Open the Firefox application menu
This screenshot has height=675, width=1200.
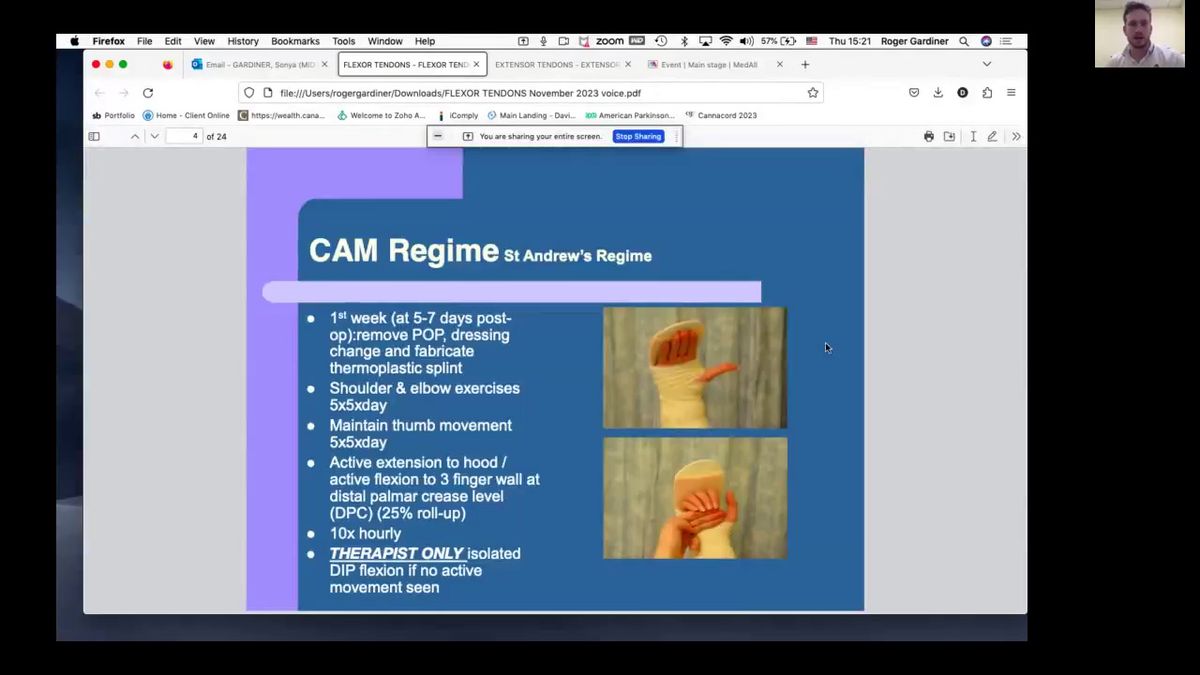1011,93
